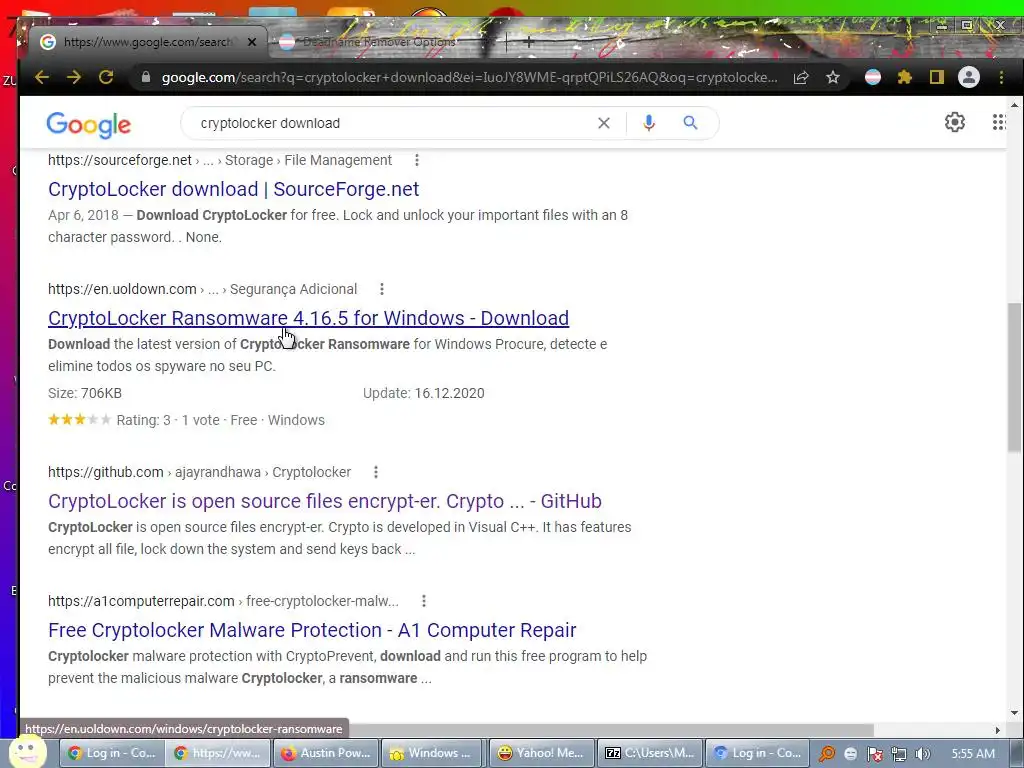Submit search with magnifying glass icon

[690, 123]
